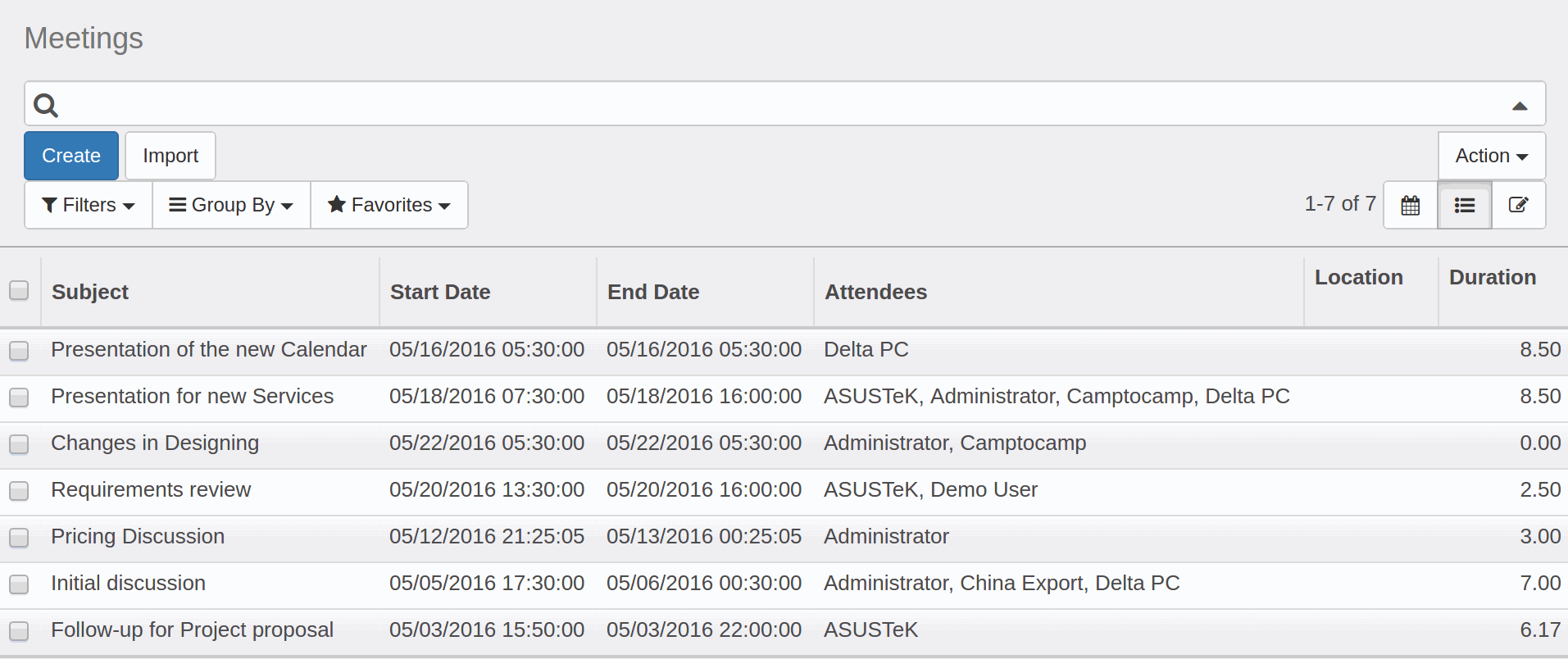Sort by the Subject column header

pyautogui.click(x=90, y=292)
